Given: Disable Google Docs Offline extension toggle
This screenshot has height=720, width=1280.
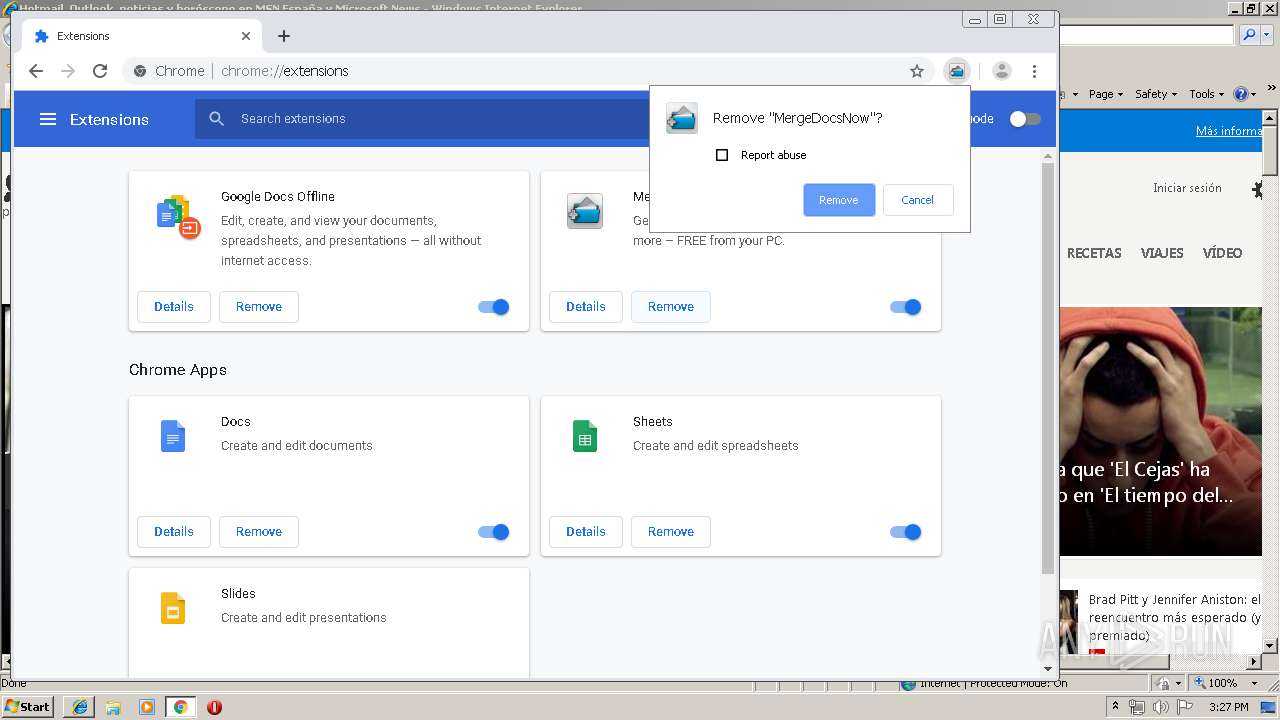Looking at the screenshot, I should (x=494, y=307).
